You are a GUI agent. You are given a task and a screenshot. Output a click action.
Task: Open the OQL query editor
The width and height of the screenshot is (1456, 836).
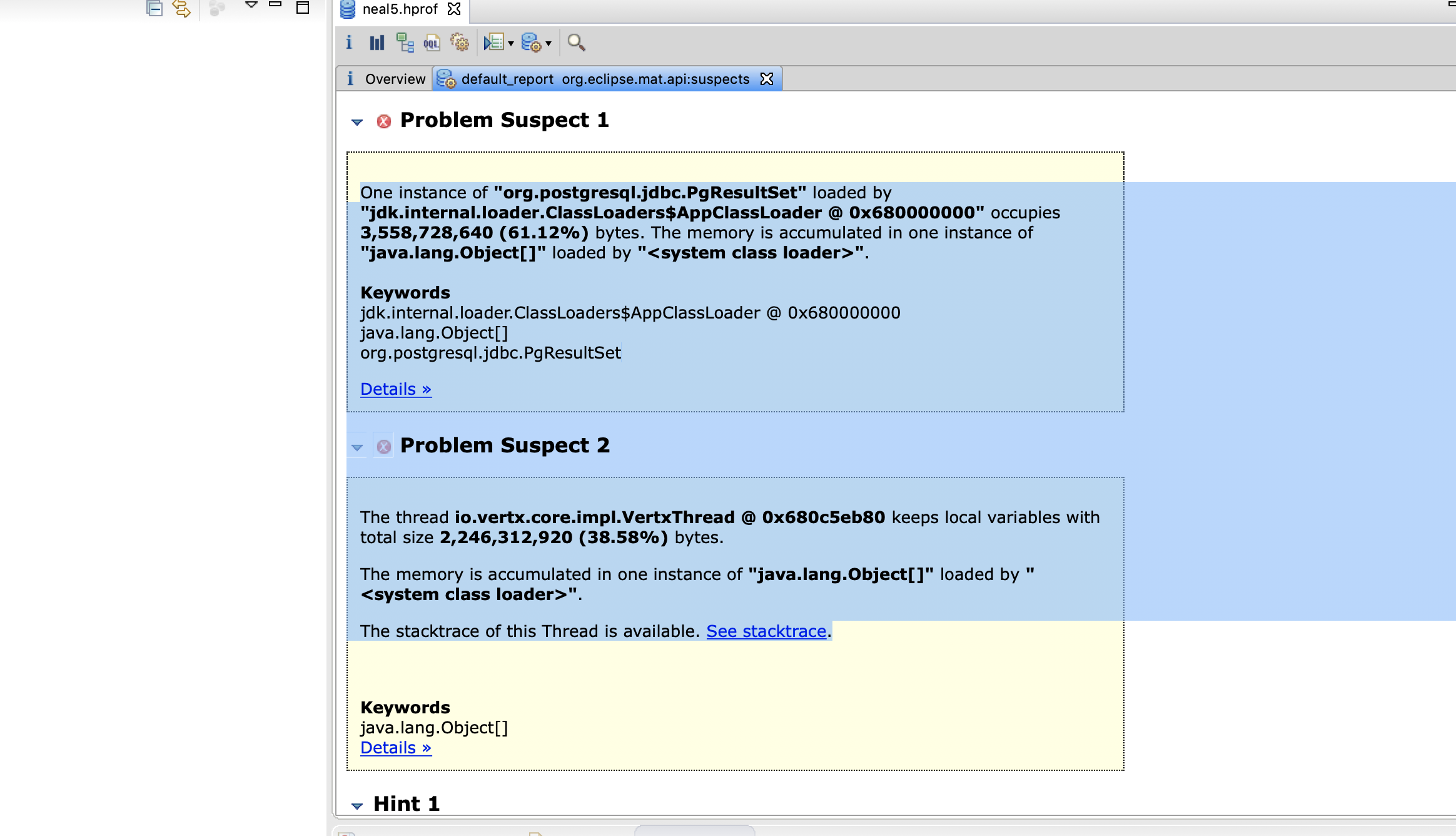pos(432,43)
